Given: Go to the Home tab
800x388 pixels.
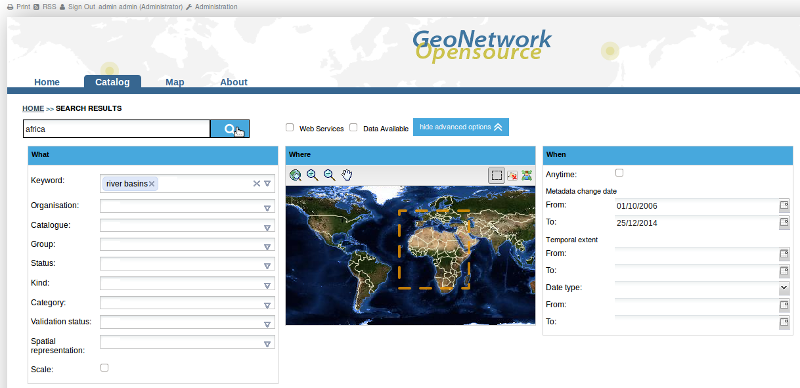Looking at the screenshot, I should (x=47, y=82).
